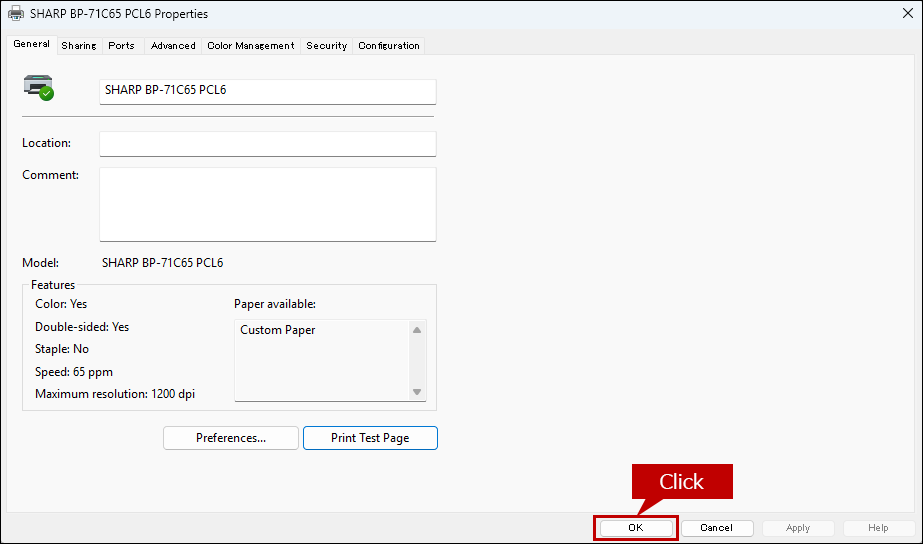Click into the Comment text box

(x=268, y=204)
